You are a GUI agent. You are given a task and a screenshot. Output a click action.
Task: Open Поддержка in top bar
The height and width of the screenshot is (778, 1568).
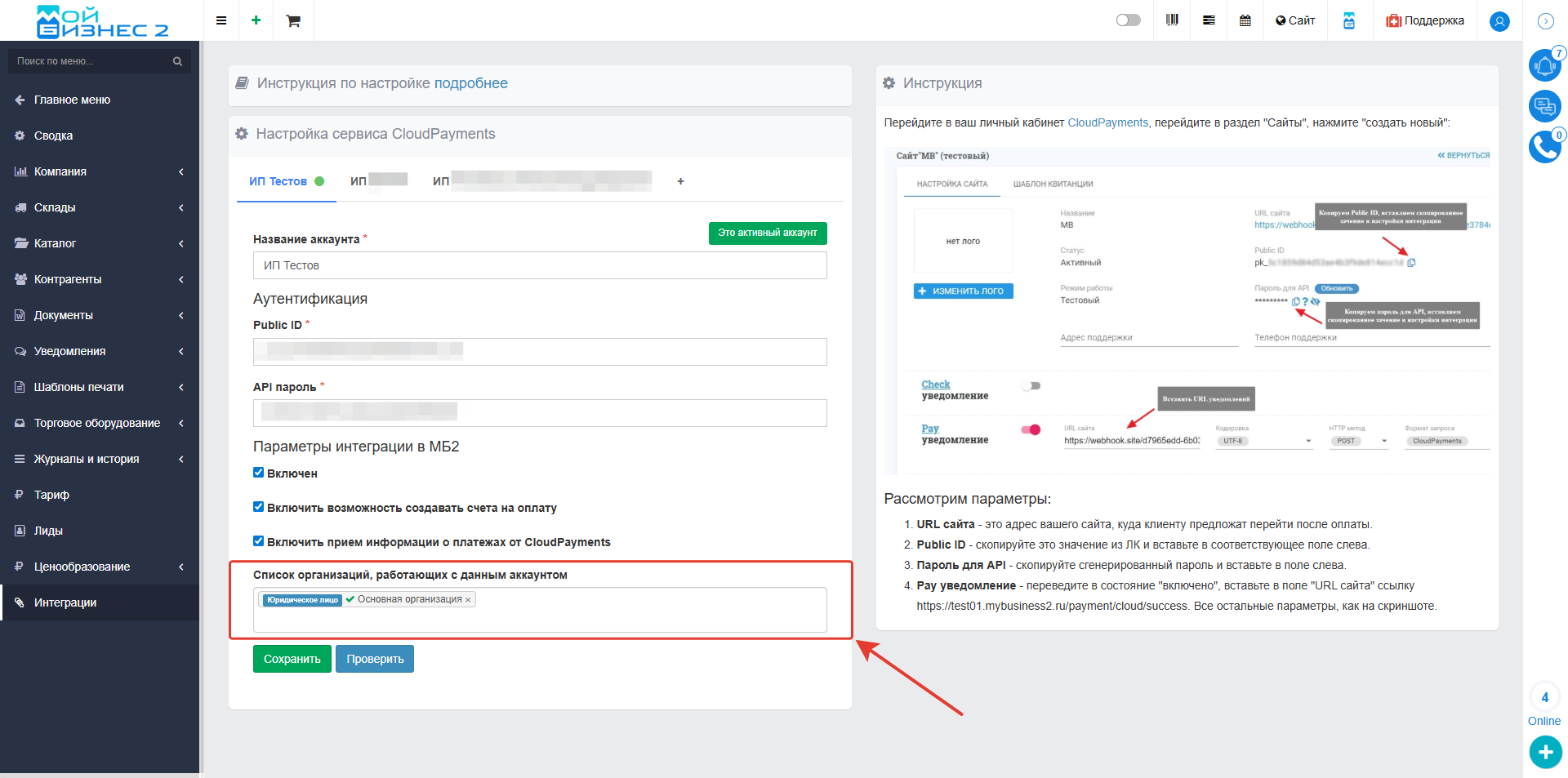1425,20
